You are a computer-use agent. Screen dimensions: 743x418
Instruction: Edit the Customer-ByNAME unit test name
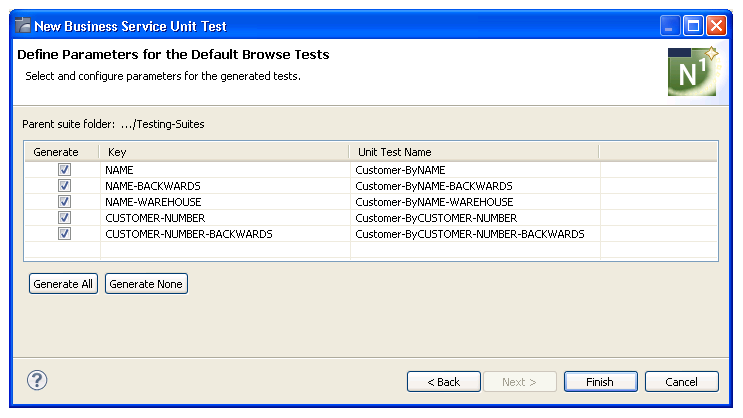pos(475,170)
